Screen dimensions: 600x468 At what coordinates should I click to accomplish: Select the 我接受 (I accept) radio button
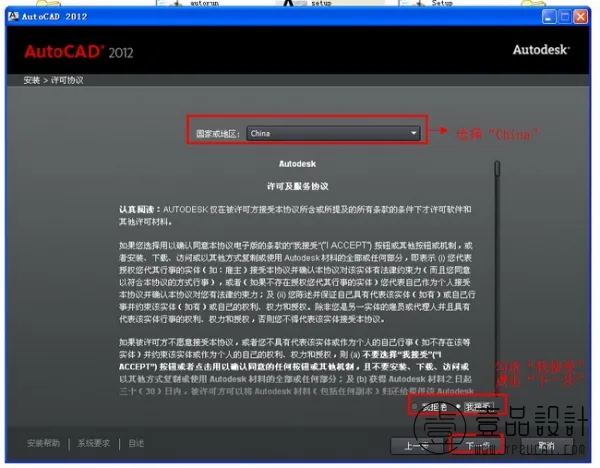click(458, 406)
